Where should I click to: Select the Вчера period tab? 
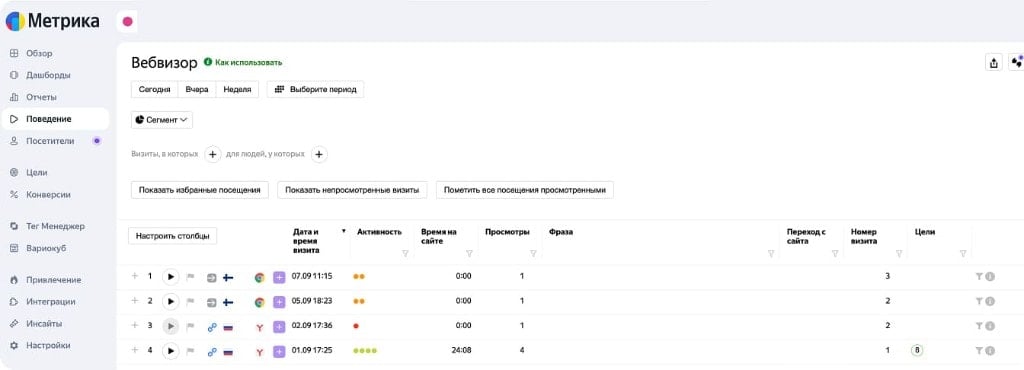click(197, 89)
